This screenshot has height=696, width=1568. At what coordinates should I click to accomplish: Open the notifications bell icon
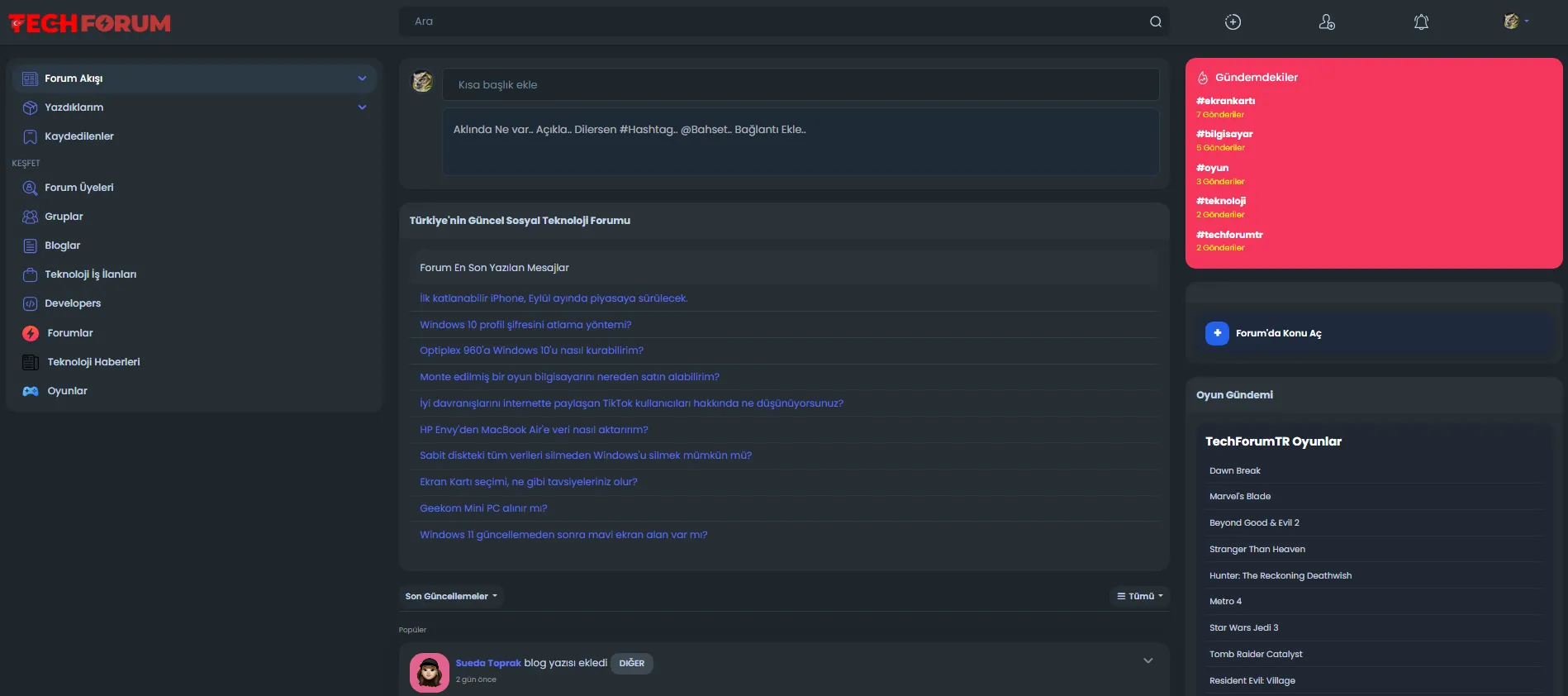1421,22
